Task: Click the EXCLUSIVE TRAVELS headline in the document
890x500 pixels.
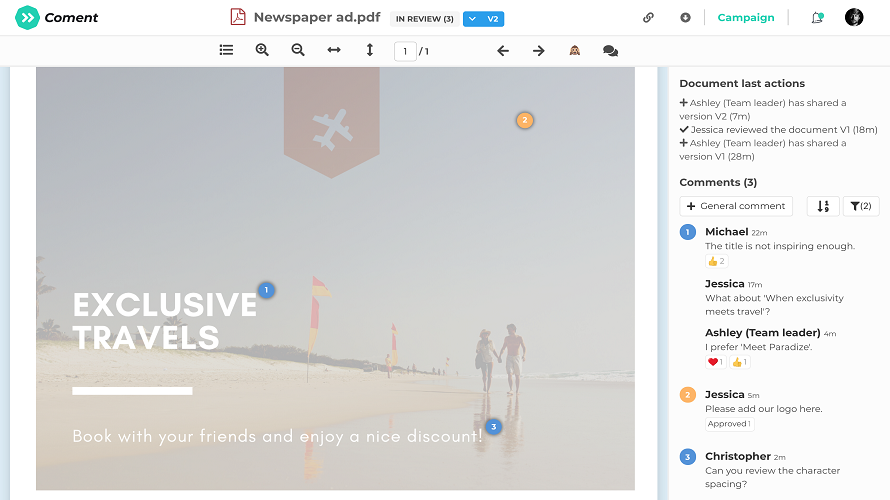Action: 165,321
